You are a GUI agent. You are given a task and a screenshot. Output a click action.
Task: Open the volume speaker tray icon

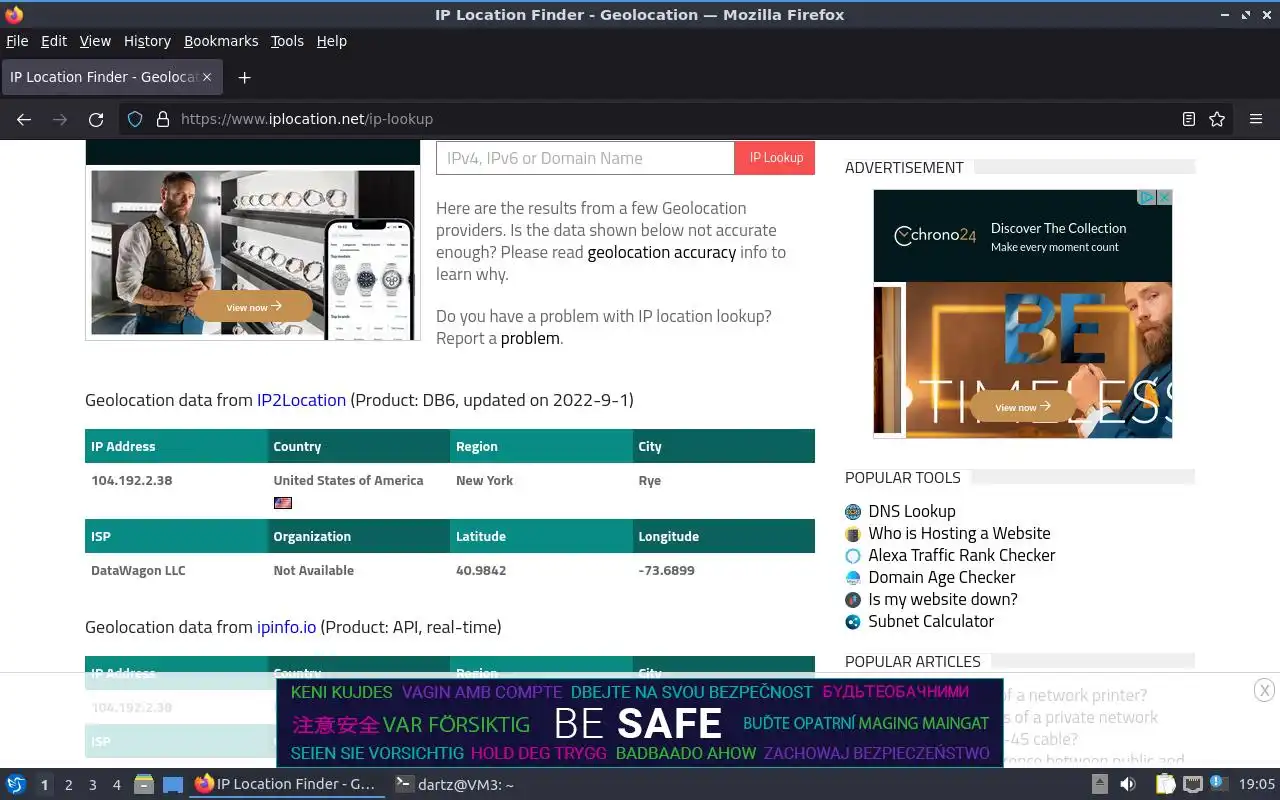(x=1128, y=785)
